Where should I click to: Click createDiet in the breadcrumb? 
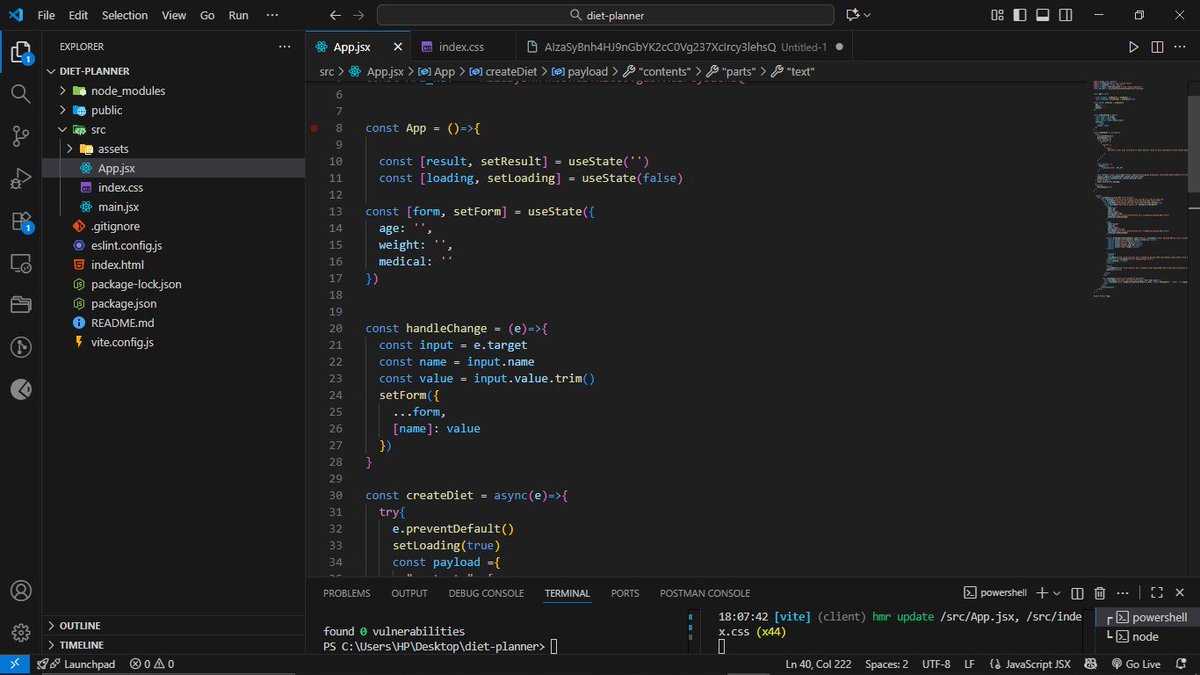click(509, 71)
